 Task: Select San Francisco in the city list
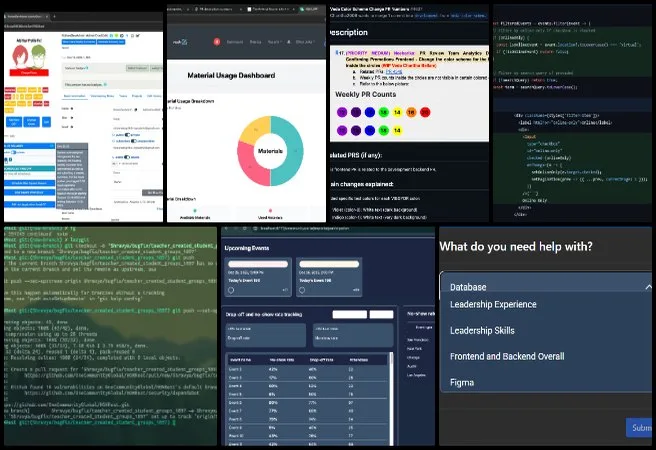coord(416,340)
